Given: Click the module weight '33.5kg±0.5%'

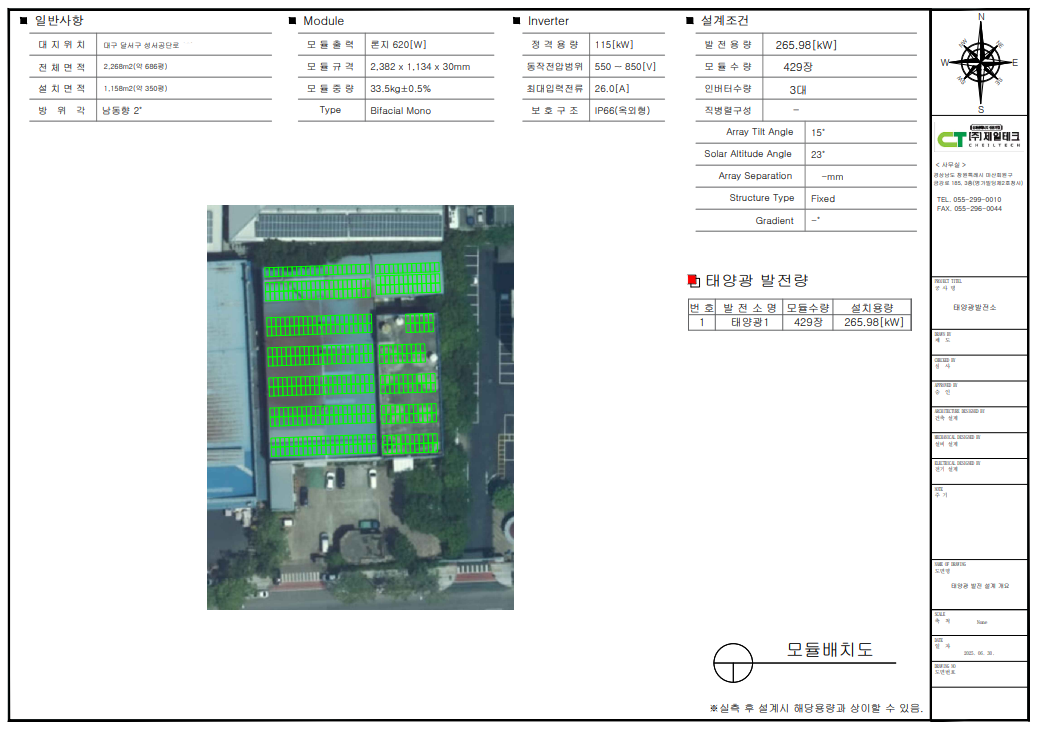Looking at the screenshot, I should click(x=400, y=88).
